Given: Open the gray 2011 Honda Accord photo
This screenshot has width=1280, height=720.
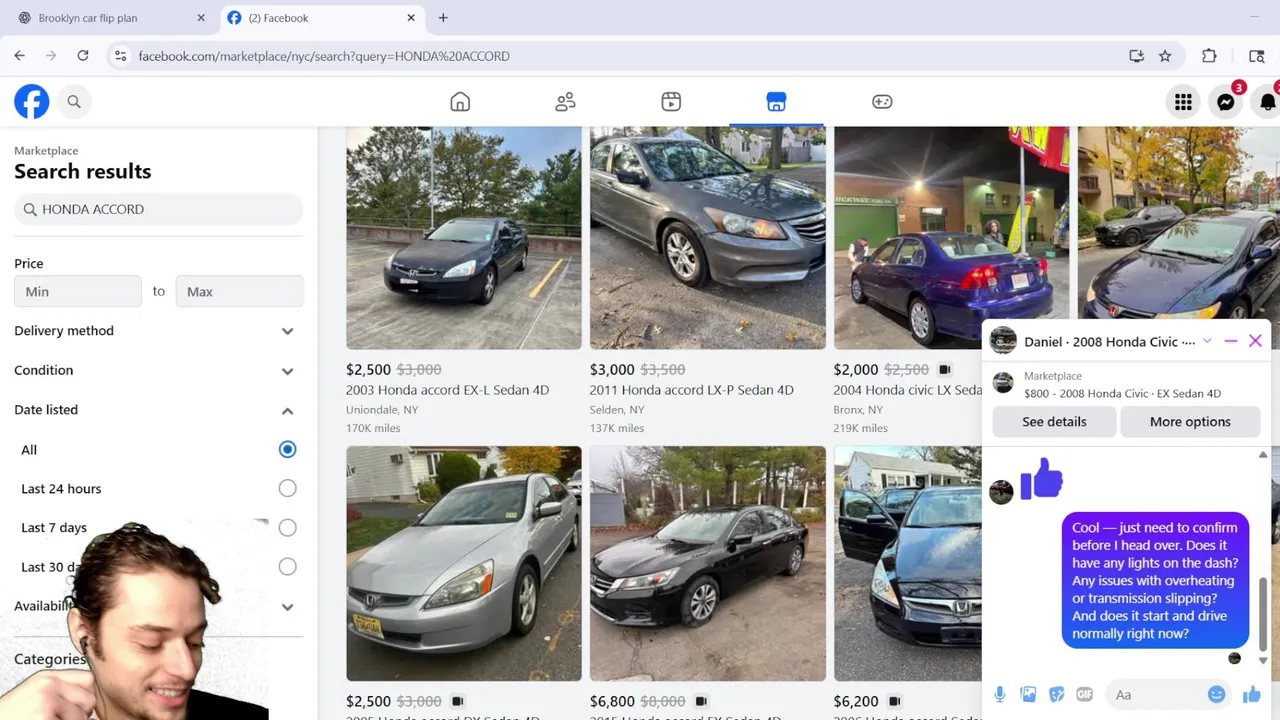Looking at the screenshot, I should (x=708, y=238).
